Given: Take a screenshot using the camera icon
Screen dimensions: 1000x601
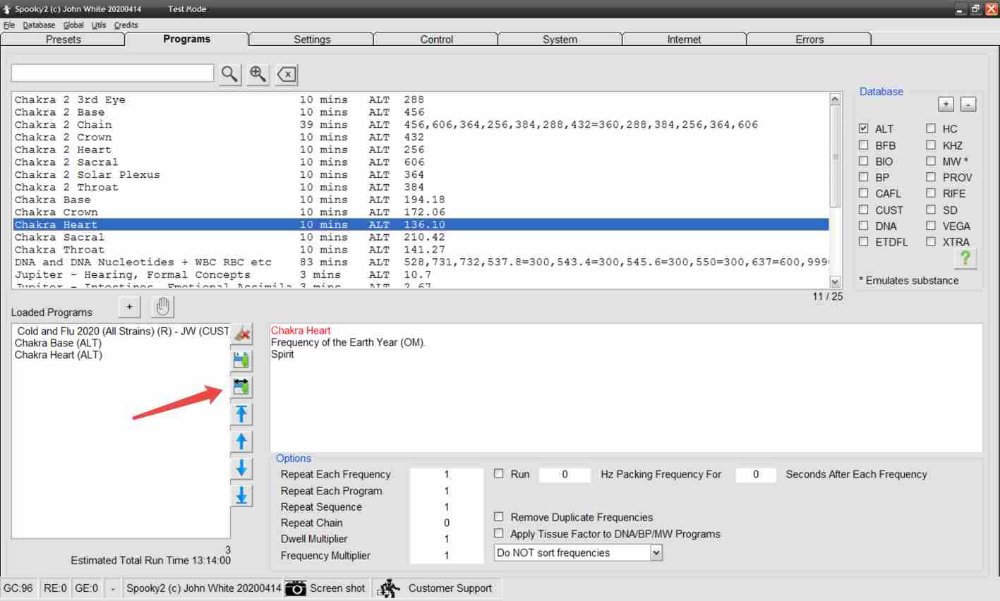Looking at the screenshot, I should tap(296, 588).
